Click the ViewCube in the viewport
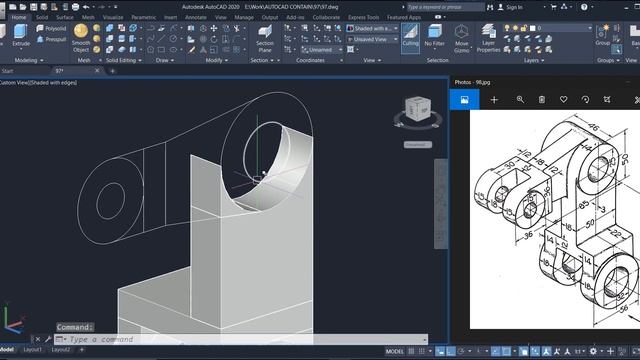The height and width of the screenshot is (360, 640). (x=418, y=109)
